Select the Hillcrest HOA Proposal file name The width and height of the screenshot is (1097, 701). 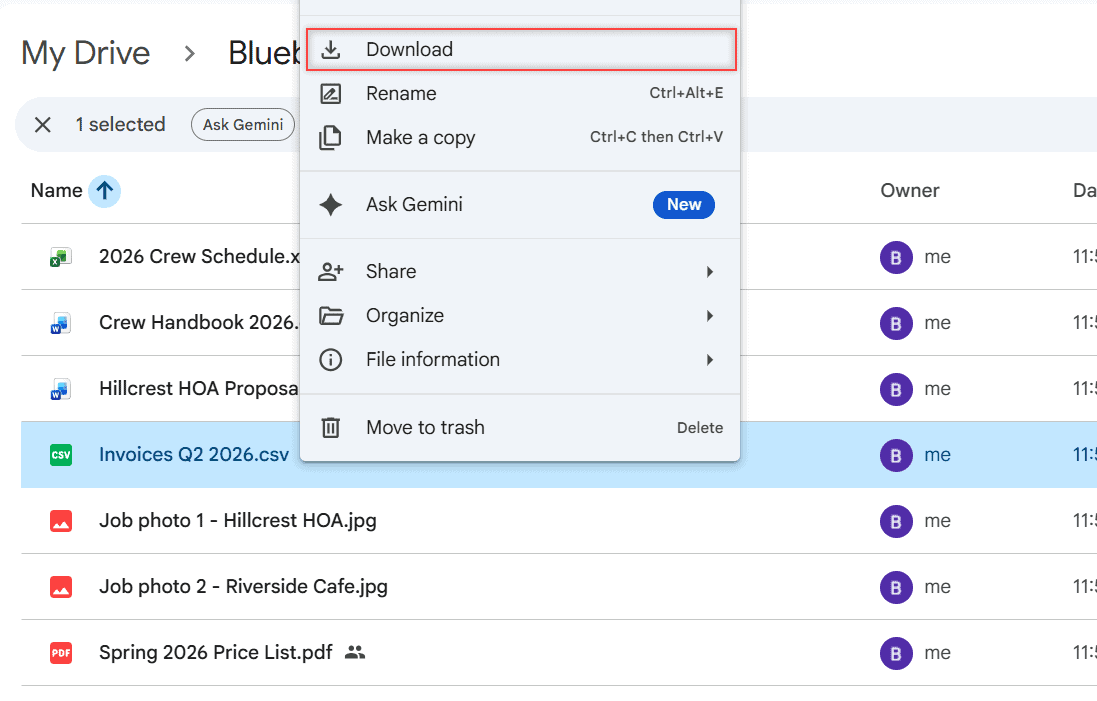click(x=199, y=388)
